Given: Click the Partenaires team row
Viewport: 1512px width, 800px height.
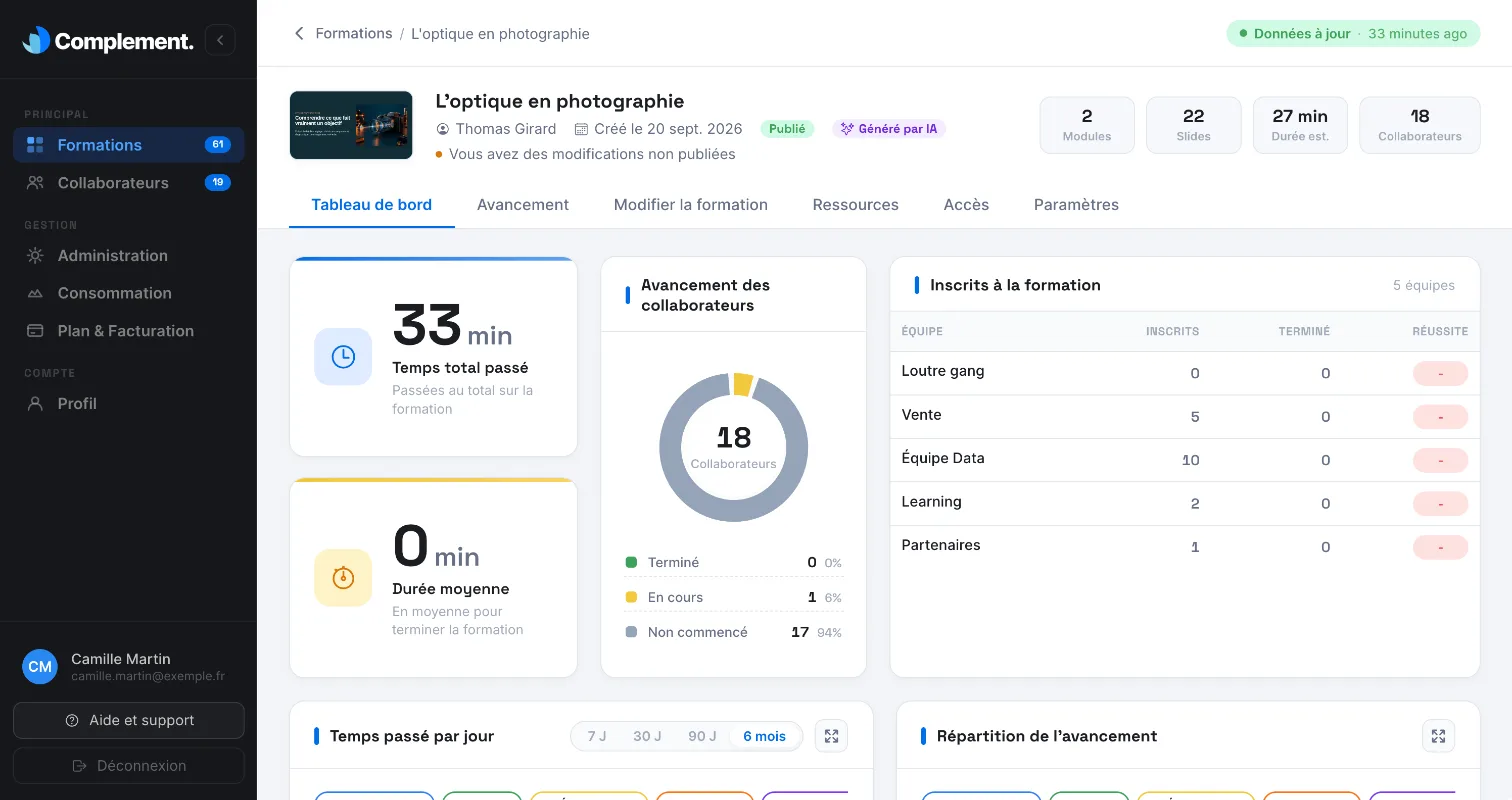Looking at the screenshot, I should (x=1185, y=547).
